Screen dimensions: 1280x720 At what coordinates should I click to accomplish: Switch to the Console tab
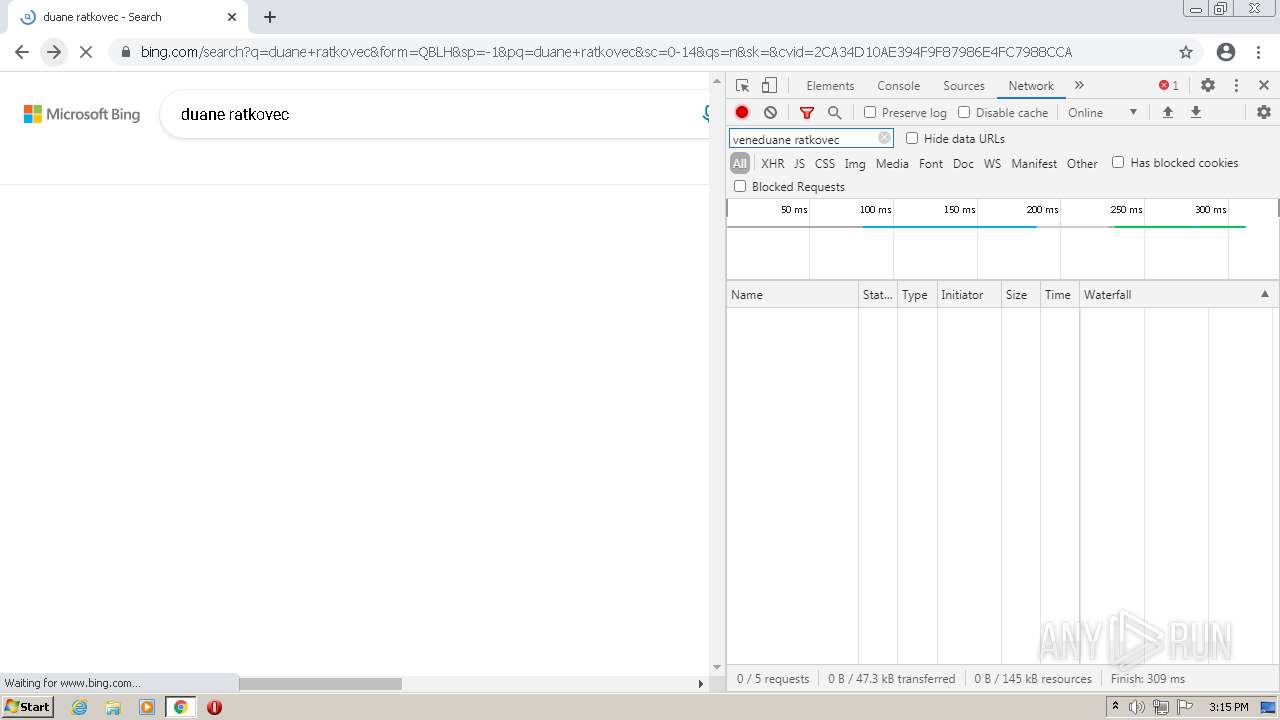click(898, 86)
